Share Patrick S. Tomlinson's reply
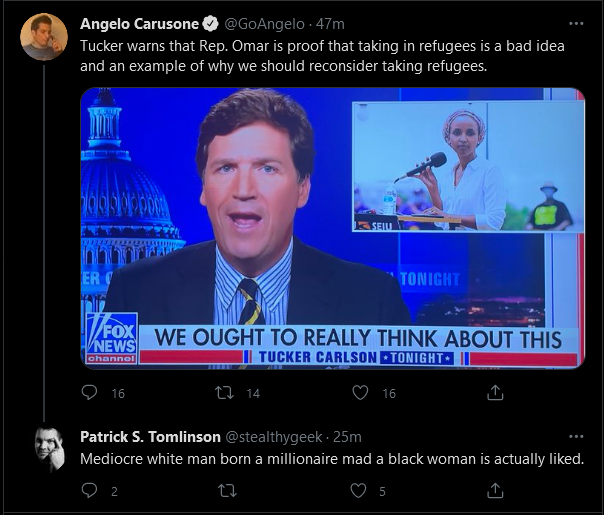604x515 pixels. [495, 490]
